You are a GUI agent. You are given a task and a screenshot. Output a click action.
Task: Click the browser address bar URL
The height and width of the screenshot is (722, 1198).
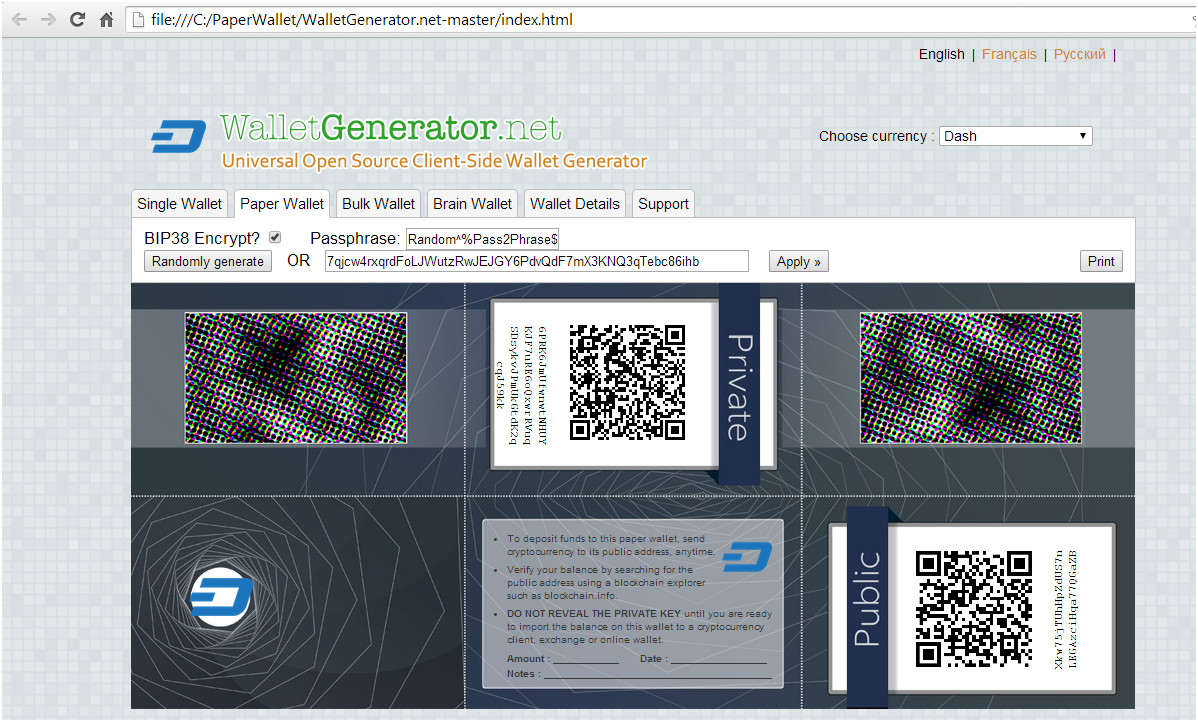[x=361, y=20]
